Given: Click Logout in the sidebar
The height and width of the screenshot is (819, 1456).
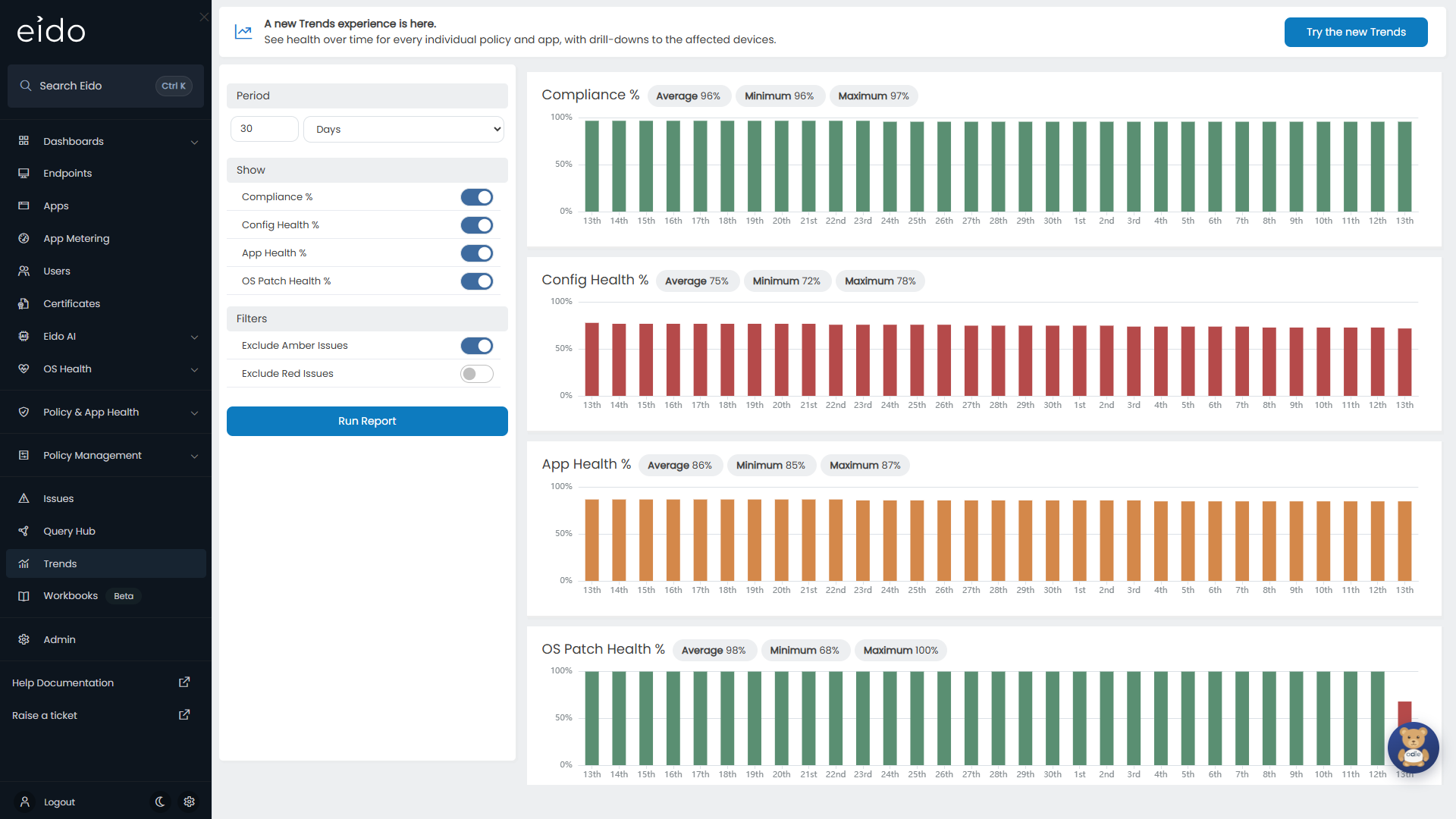Looking at the screenshot, I should tap(59, 802).
